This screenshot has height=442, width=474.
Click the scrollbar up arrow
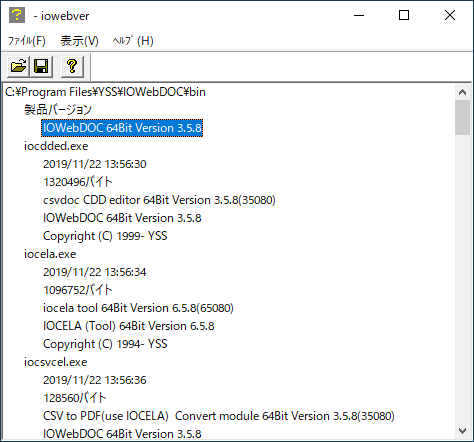point(462,92)
